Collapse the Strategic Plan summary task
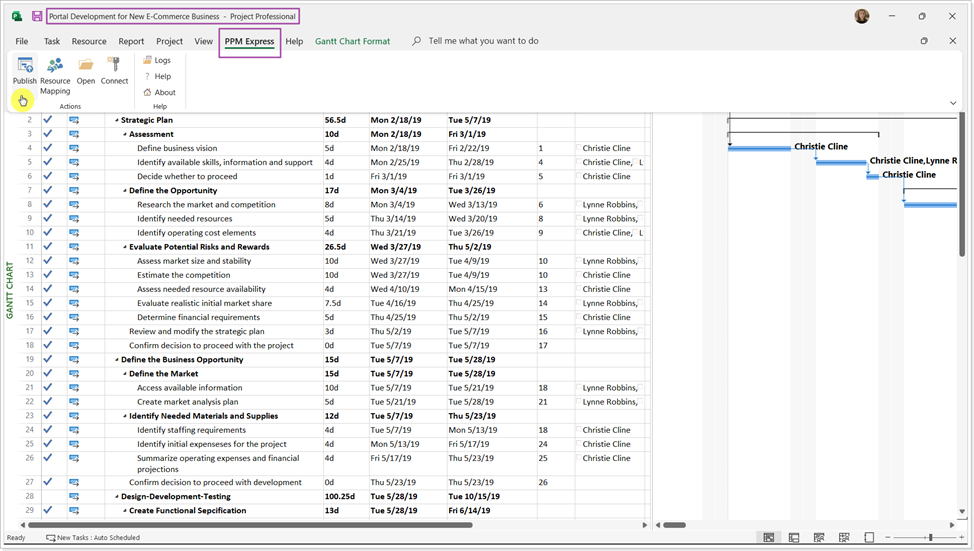 117,121
